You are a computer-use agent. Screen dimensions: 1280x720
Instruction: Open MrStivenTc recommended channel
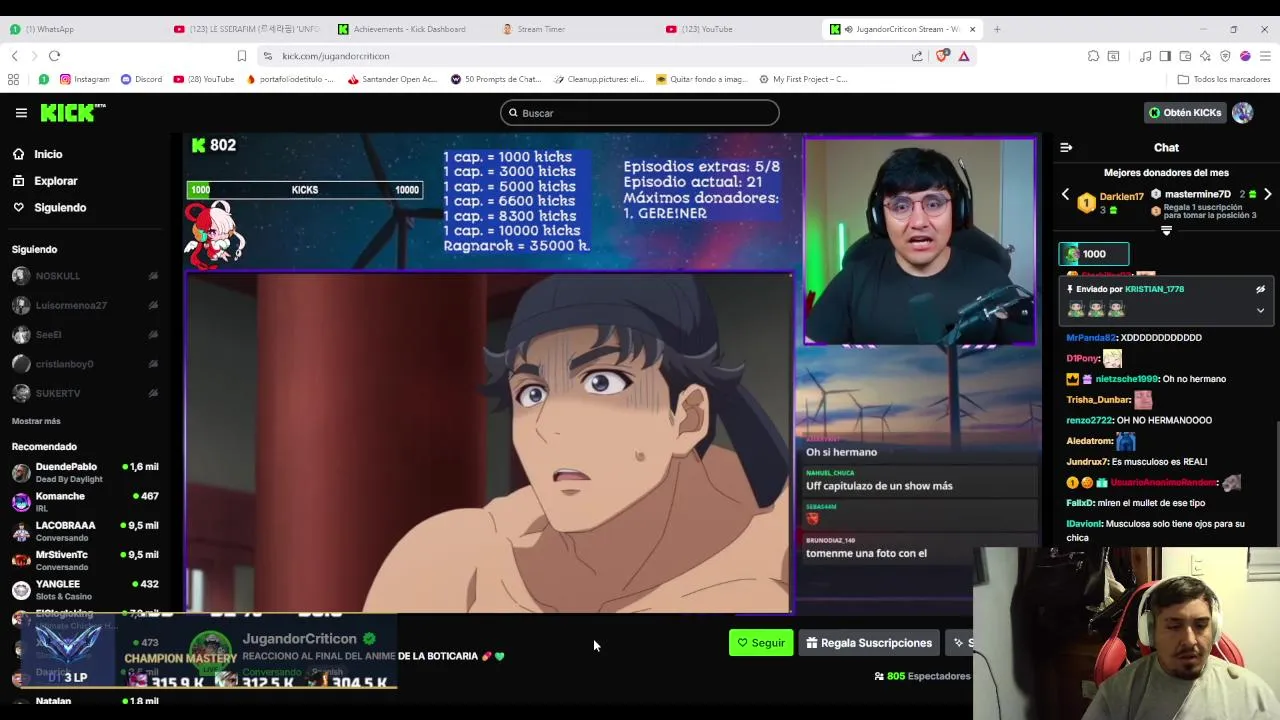85,560
